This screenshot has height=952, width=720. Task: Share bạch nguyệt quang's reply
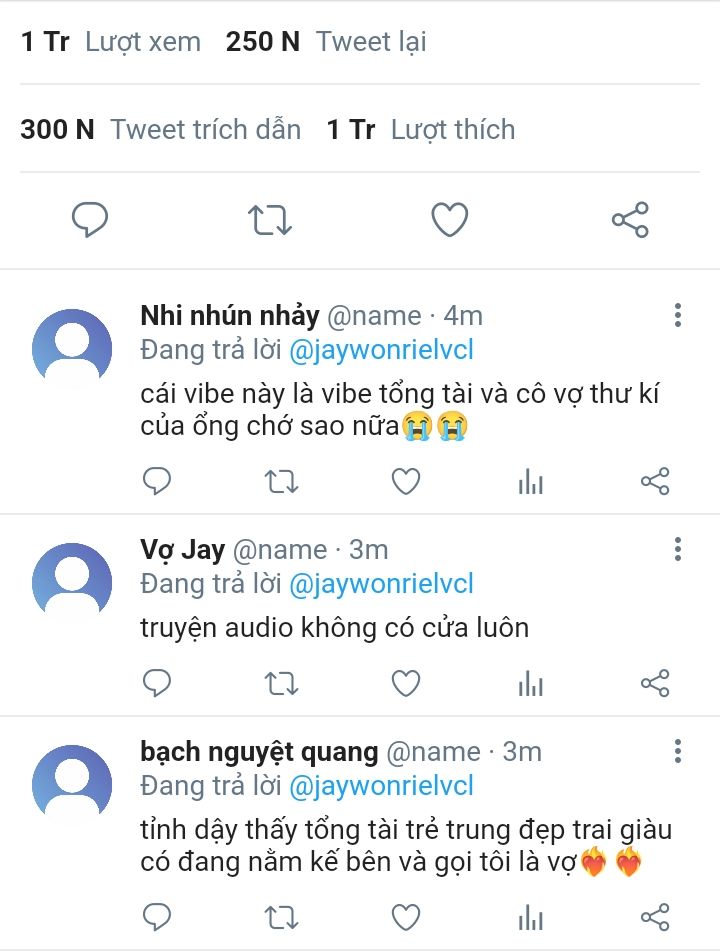[x=655, y=917]
